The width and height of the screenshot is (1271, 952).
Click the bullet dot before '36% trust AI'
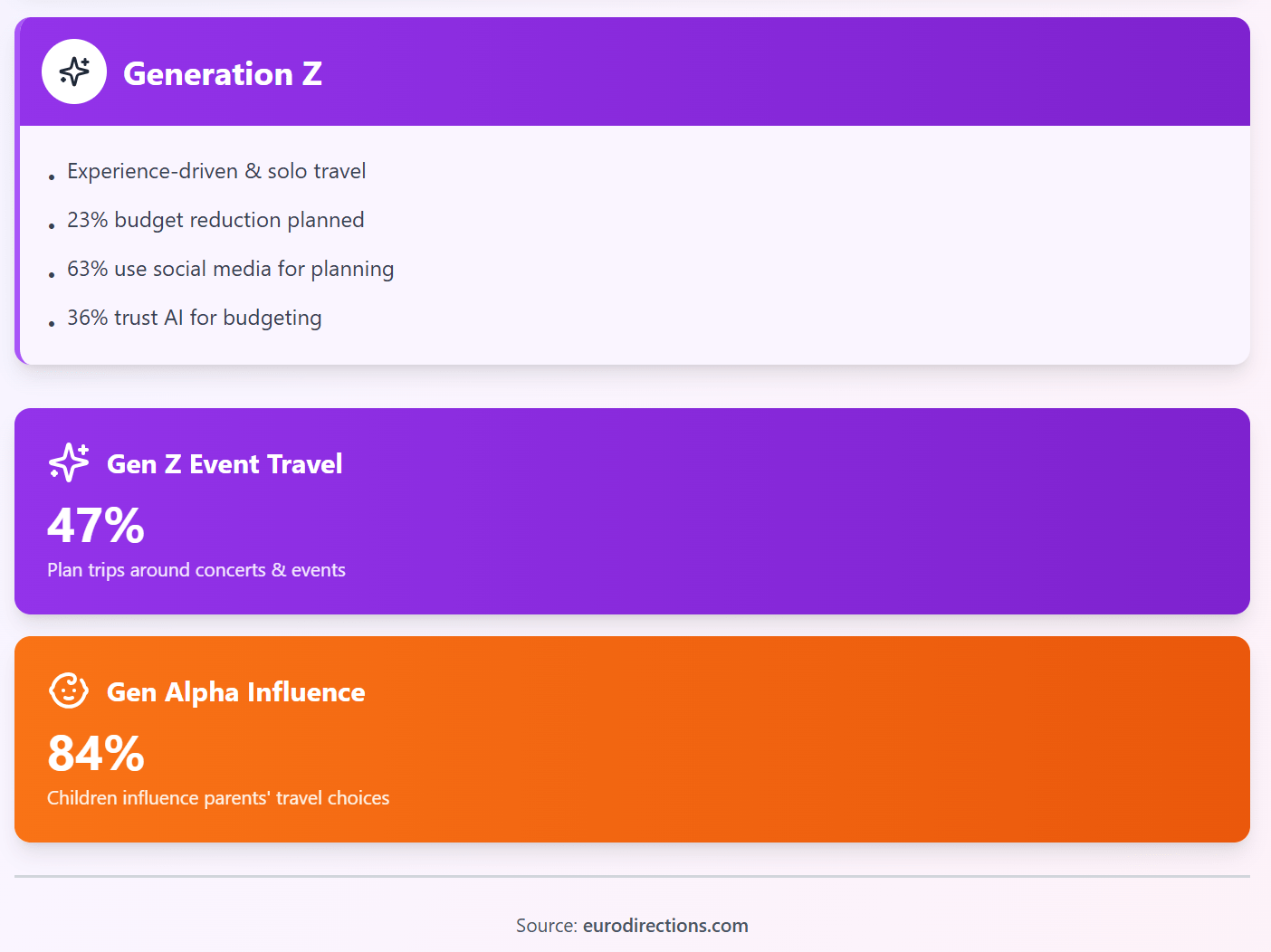click(x=52, y=324)
